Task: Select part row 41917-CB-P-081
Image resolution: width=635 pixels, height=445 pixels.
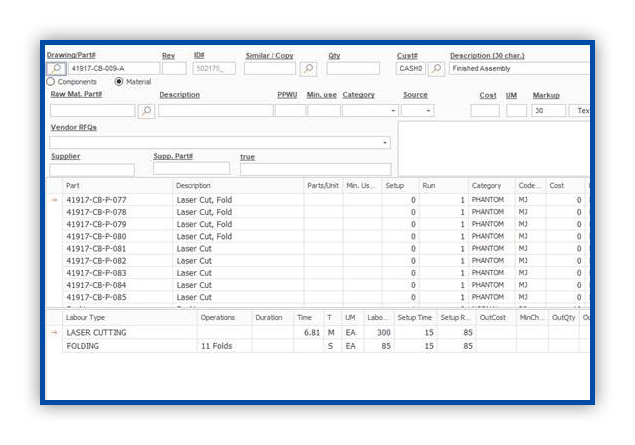Action: [318, 249]
